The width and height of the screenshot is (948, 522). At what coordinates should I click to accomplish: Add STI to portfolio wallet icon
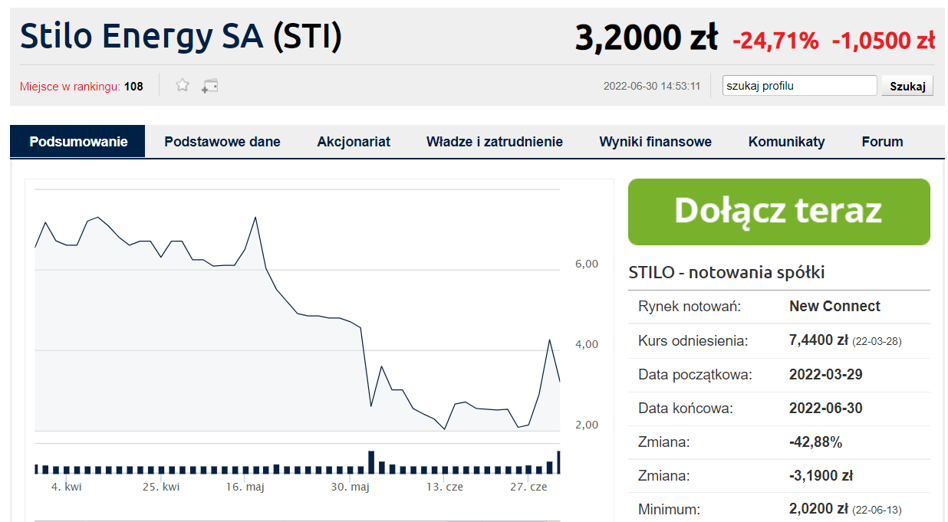point(210,86)
